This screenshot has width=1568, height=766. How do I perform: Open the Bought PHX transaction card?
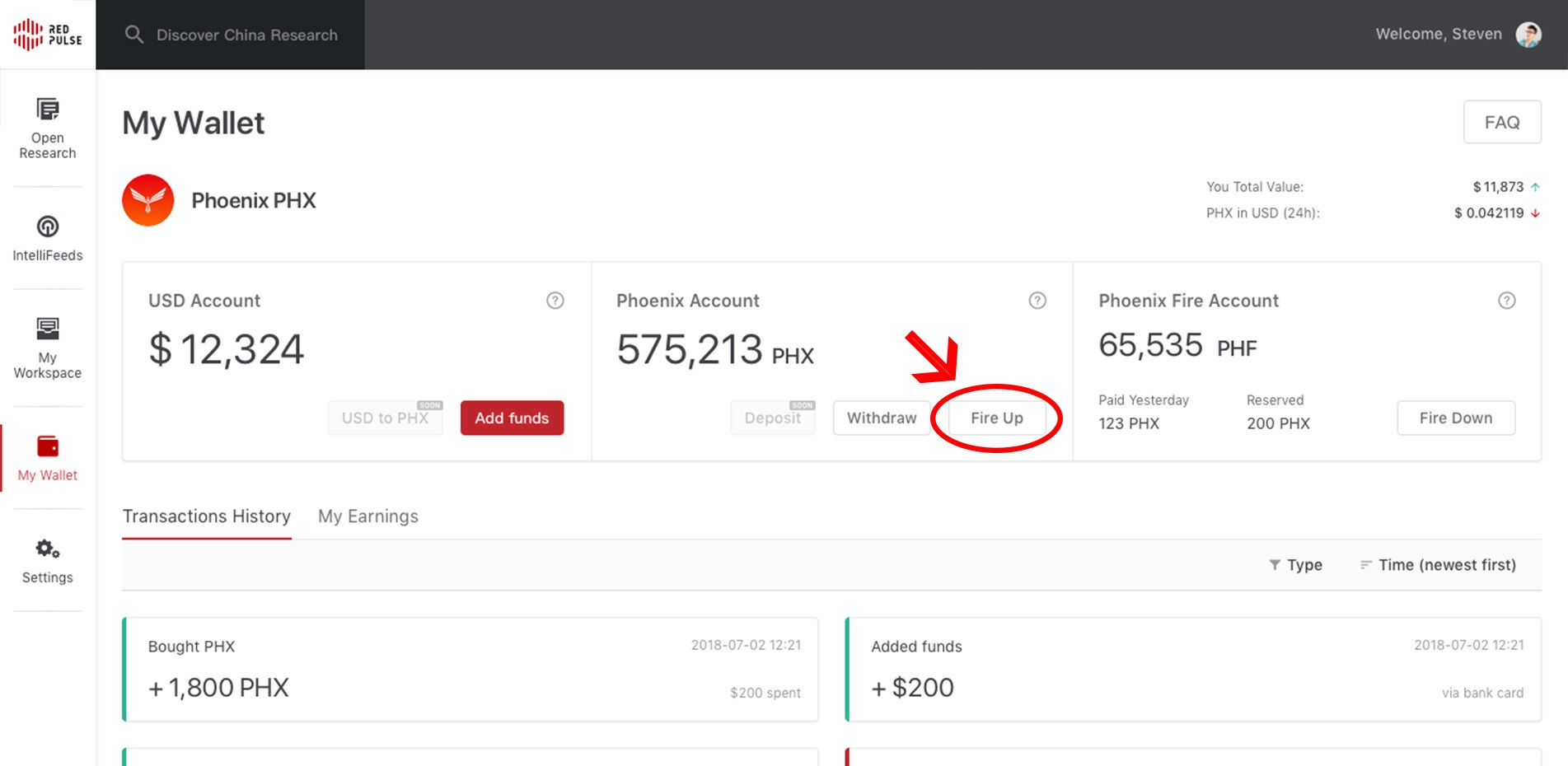pos(470,670)
